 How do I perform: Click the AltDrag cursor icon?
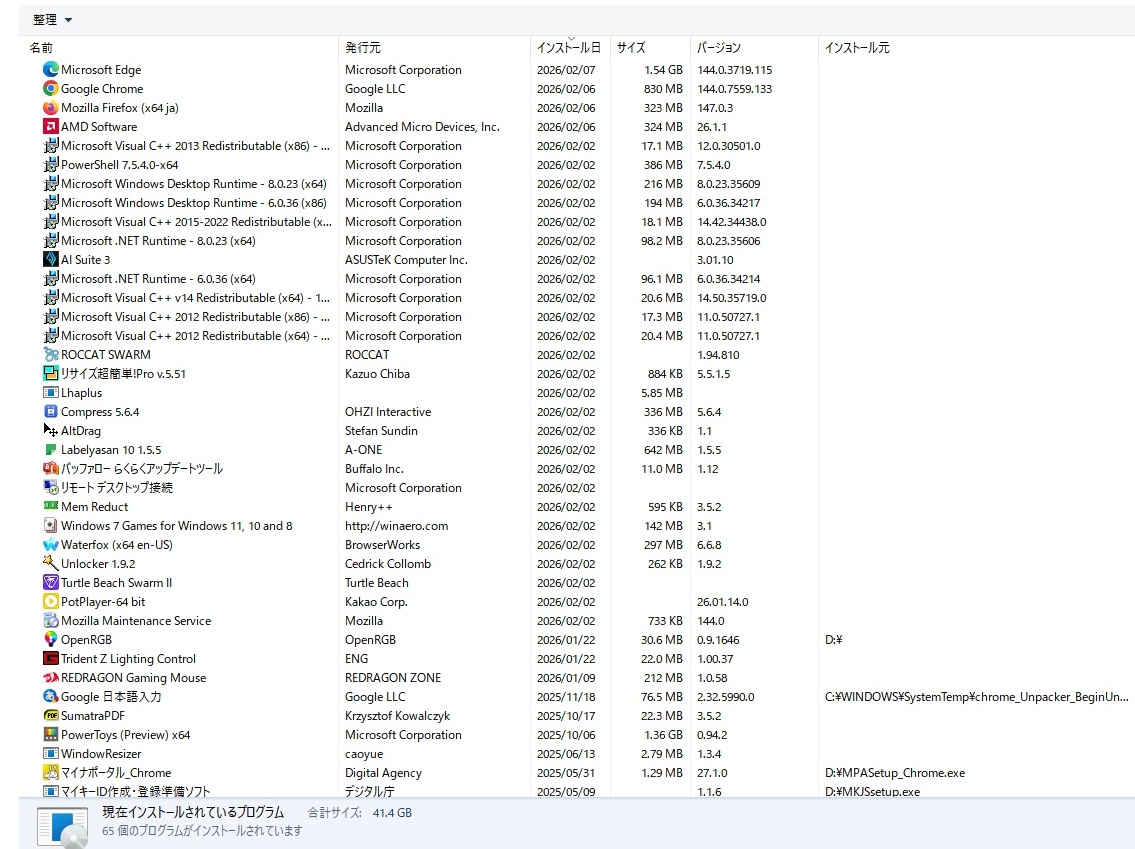[x=51, y=431]
